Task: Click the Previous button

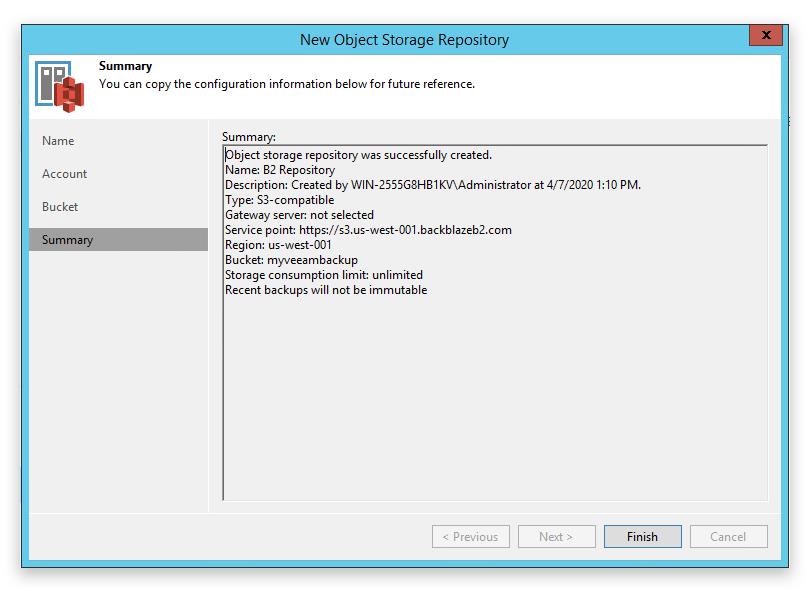Action: coord(471,537)
